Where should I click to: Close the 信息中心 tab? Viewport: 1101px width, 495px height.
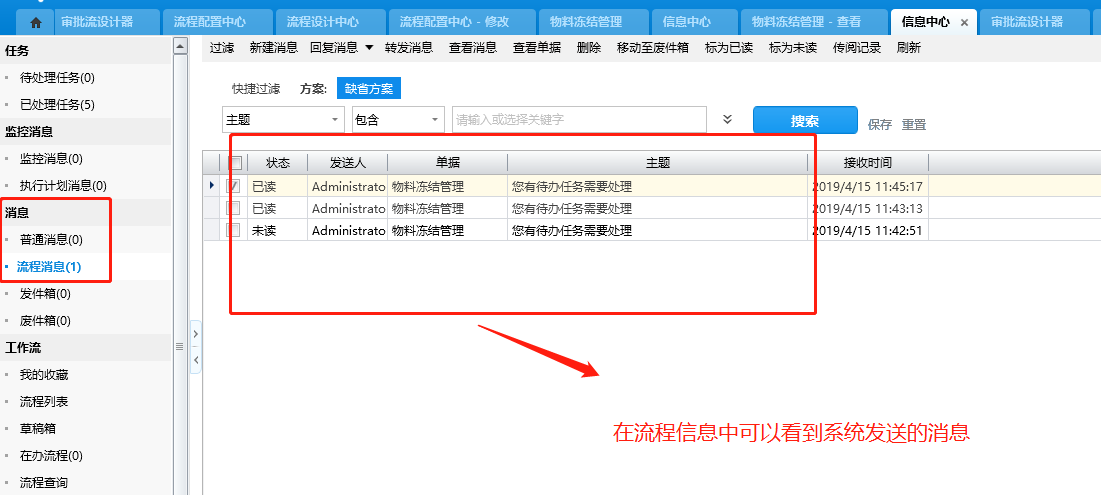(x=964, y=22)
